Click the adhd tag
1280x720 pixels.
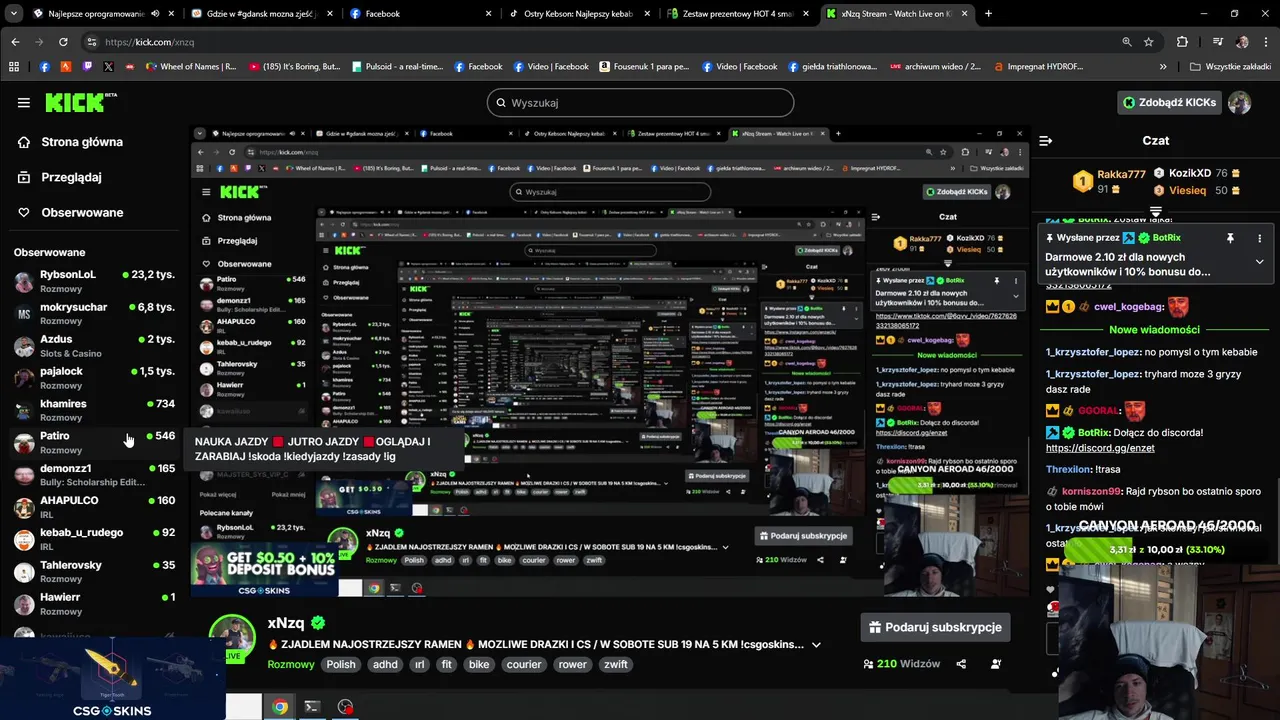coord(385,664)
